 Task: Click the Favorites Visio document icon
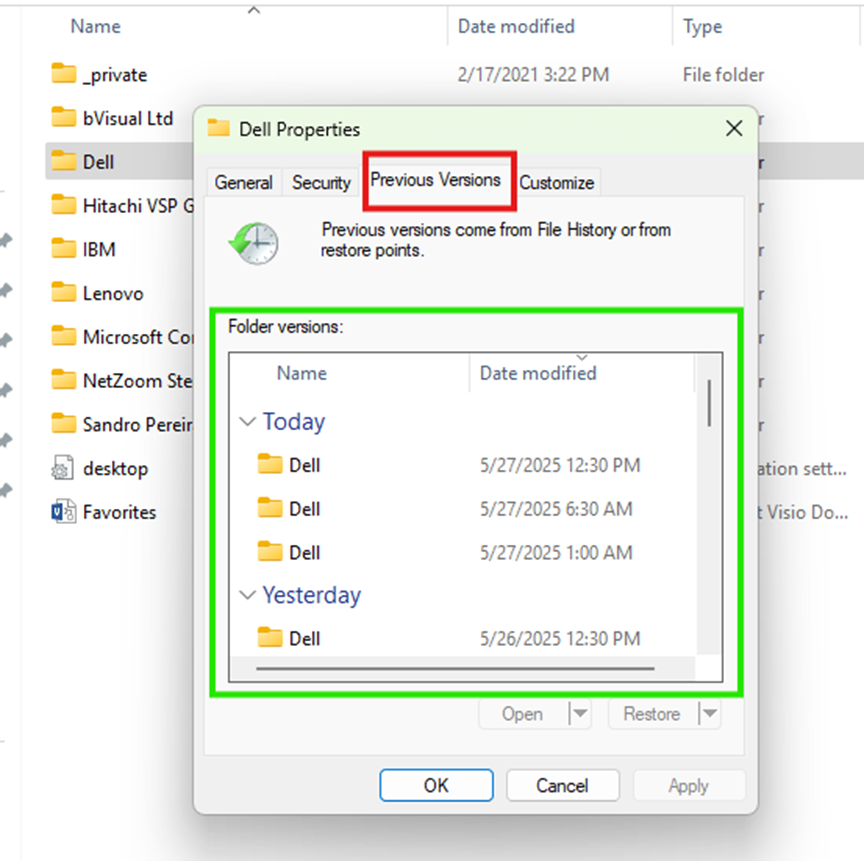63,511
